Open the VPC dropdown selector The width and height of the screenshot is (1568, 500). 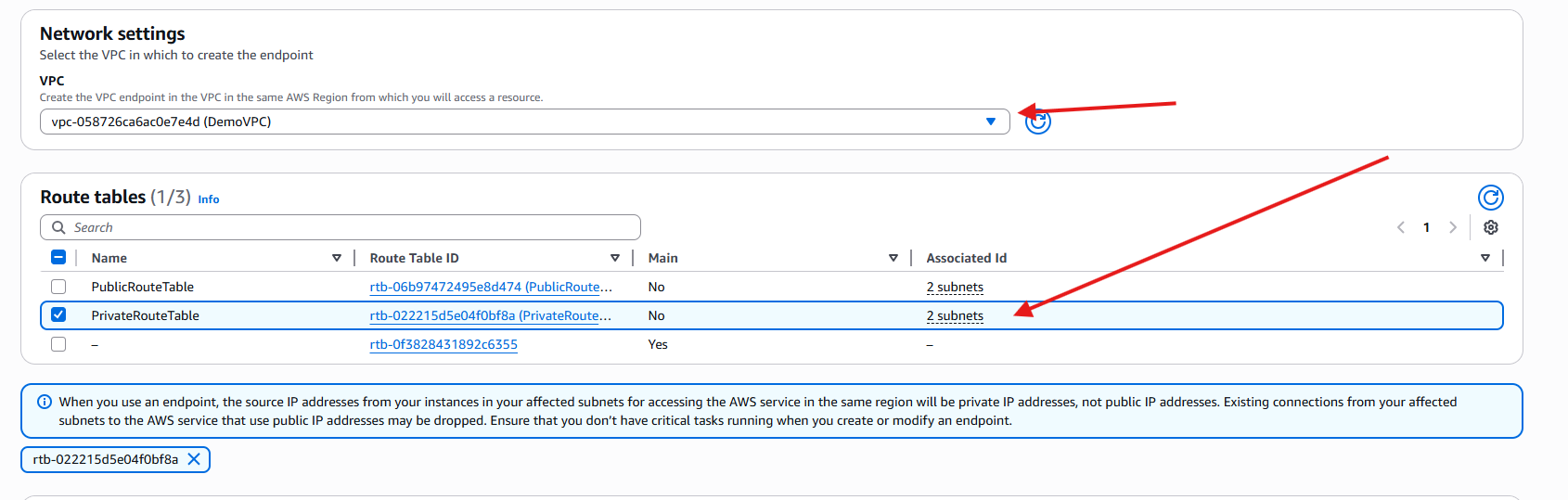(524, 122)
